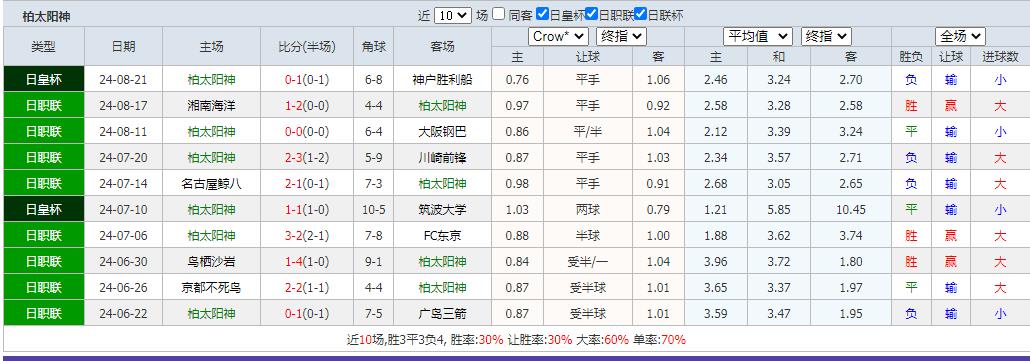The height and width of the screenshot is (361, 1030).
Task: Open the 终指 dropdown next to 平均值
Action: [826, 37]
